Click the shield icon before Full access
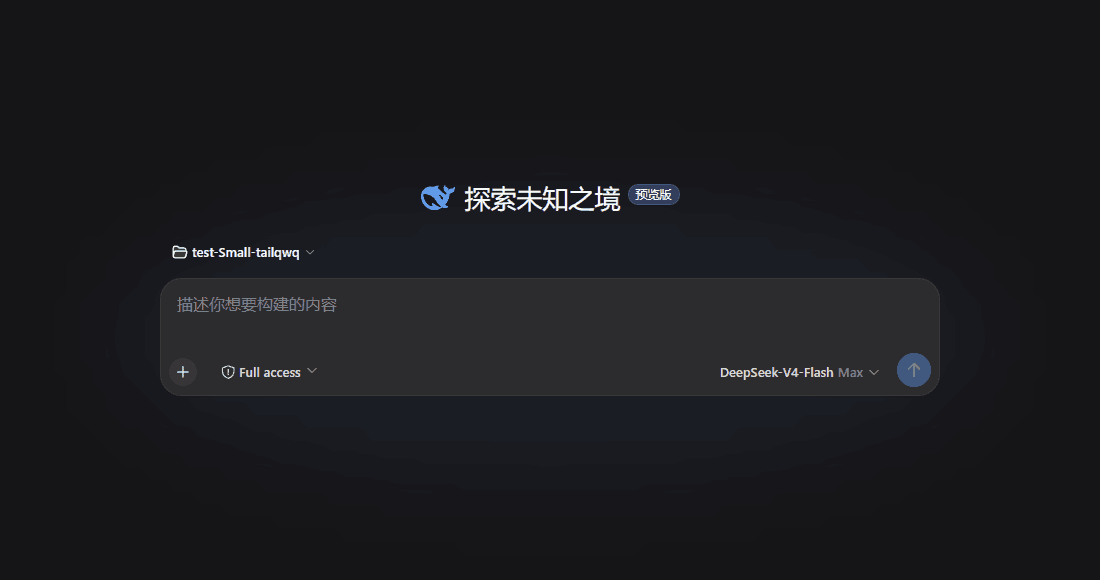Screen dimensions: 1100x580 [x=228, y=372]
